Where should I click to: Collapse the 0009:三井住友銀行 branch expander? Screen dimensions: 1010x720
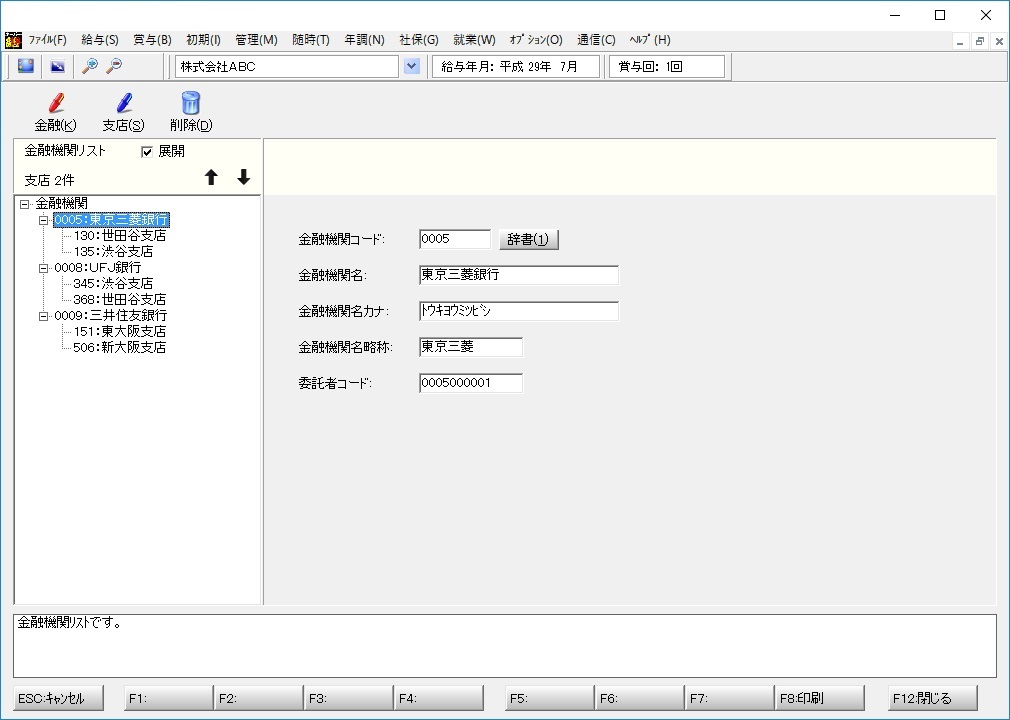(43, 316)
